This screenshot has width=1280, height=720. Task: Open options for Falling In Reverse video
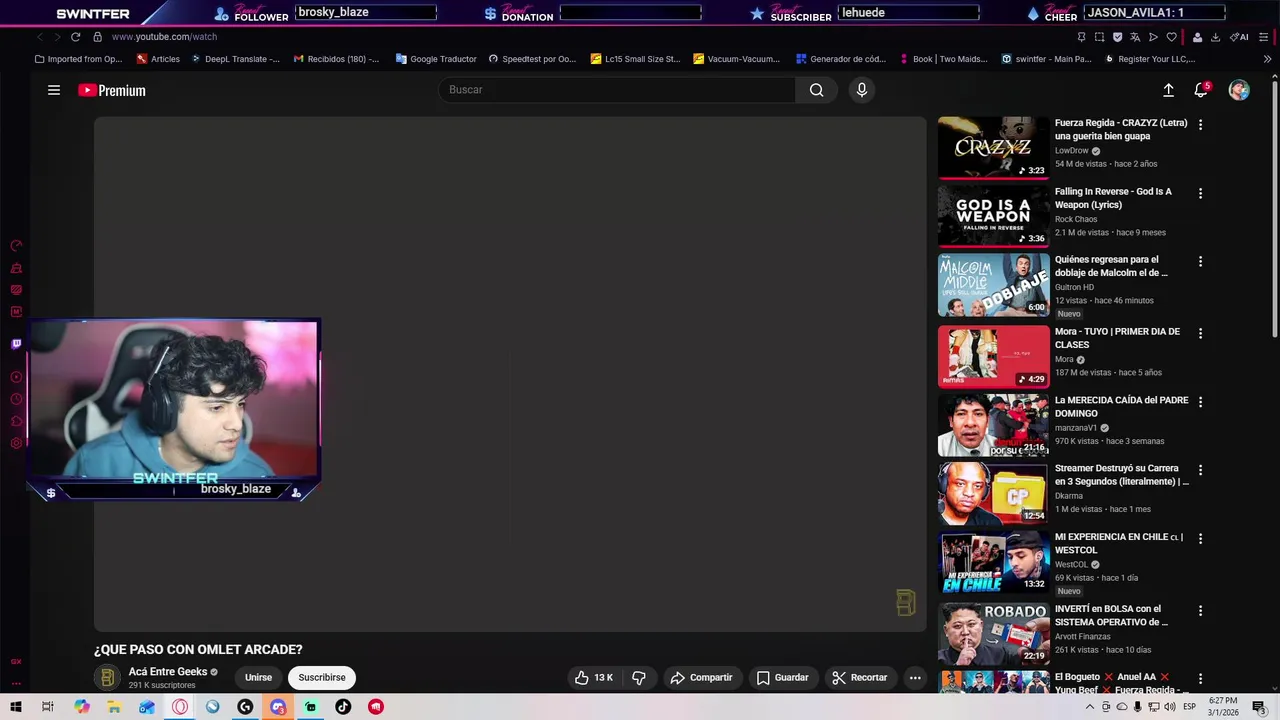click(1200, 193)
